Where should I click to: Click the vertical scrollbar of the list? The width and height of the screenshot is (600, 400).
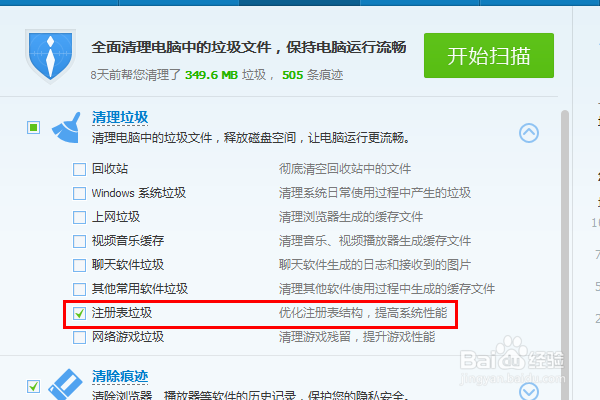(x=565, y=254)
